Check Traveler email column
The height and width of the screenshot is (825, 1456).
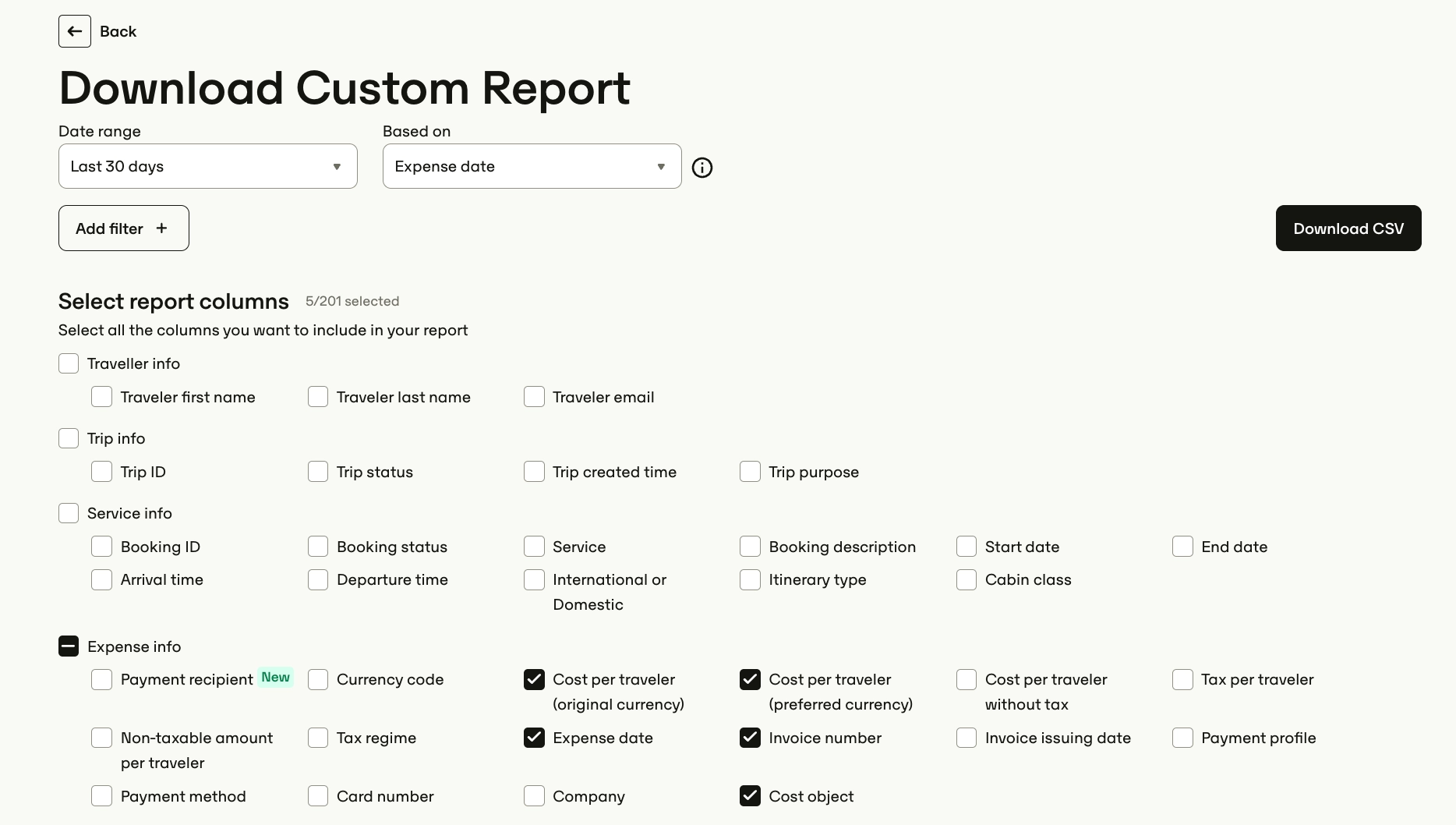click(x=534, y=397)
